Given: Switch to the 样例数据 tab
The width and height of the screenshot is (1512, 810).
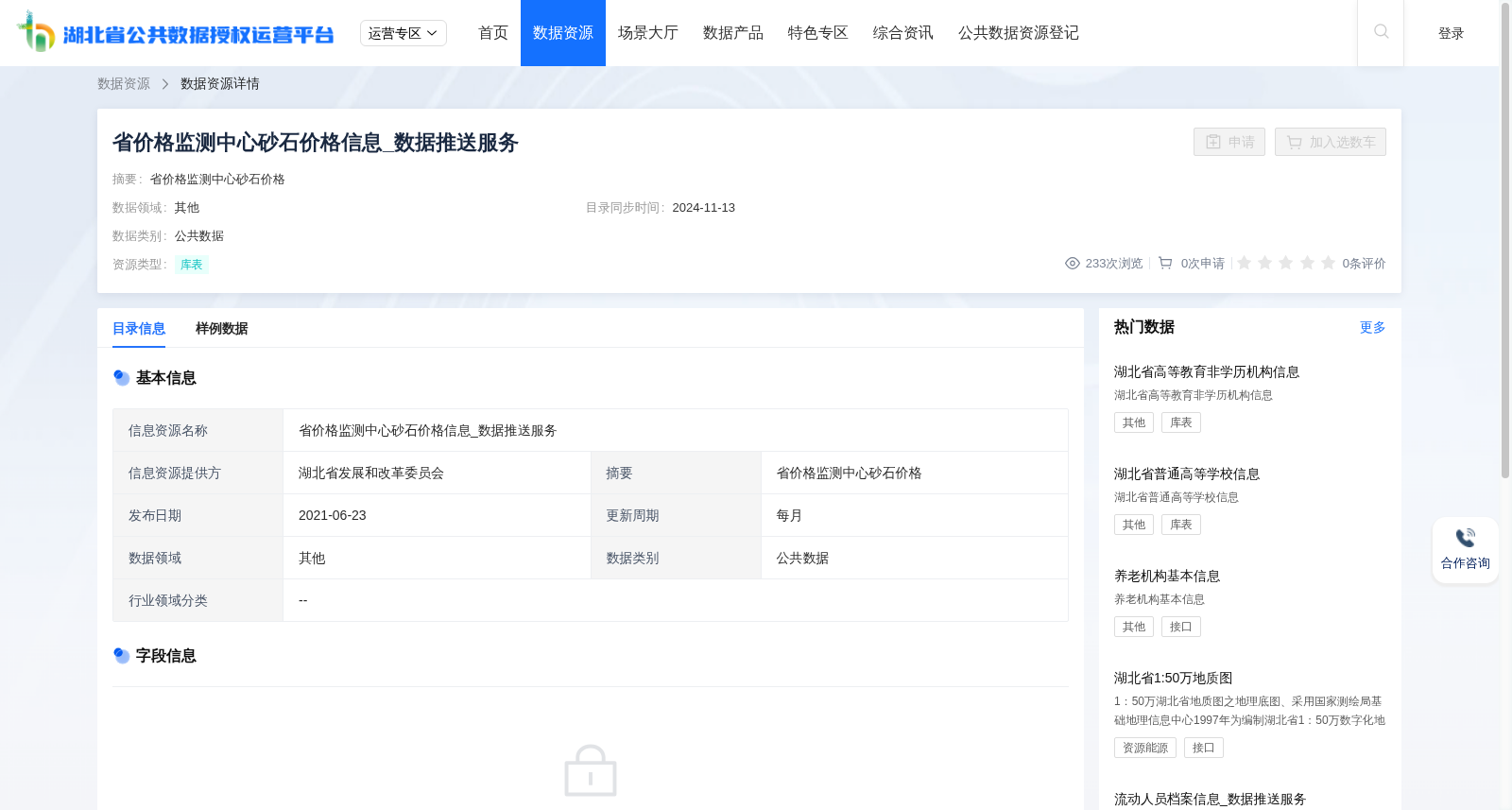Looking at the screenshot, I should click(222, 329).
